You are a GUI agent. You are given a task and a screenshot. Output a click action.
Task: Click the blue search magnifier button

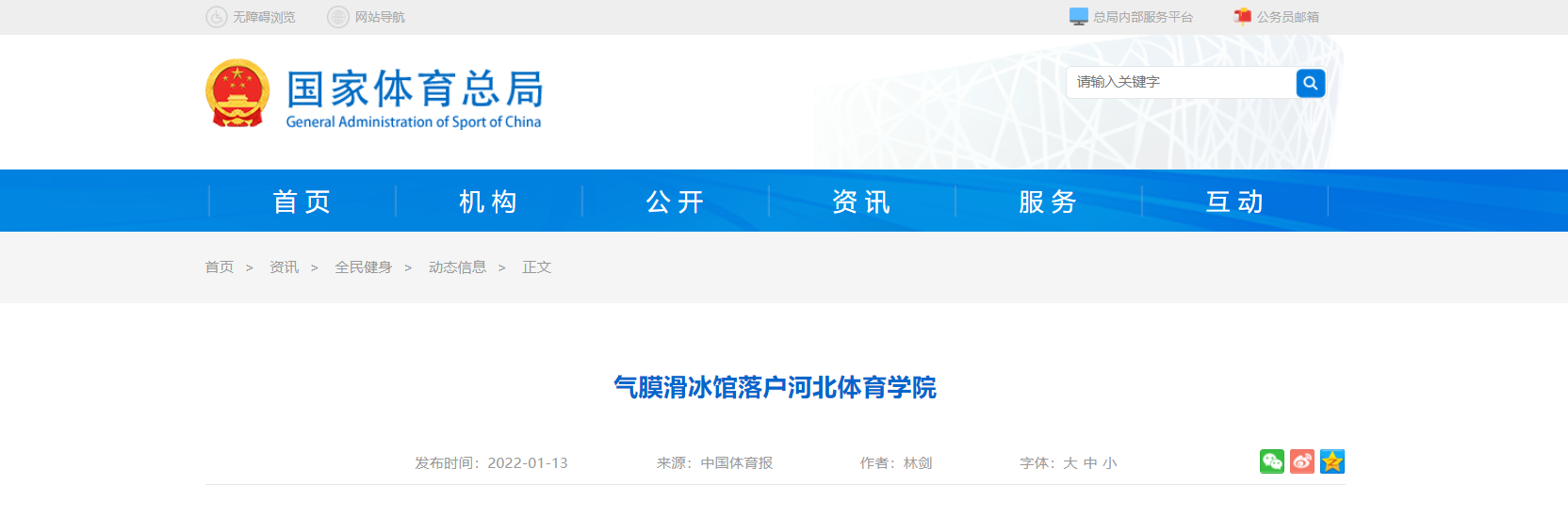click(1311, 83)
